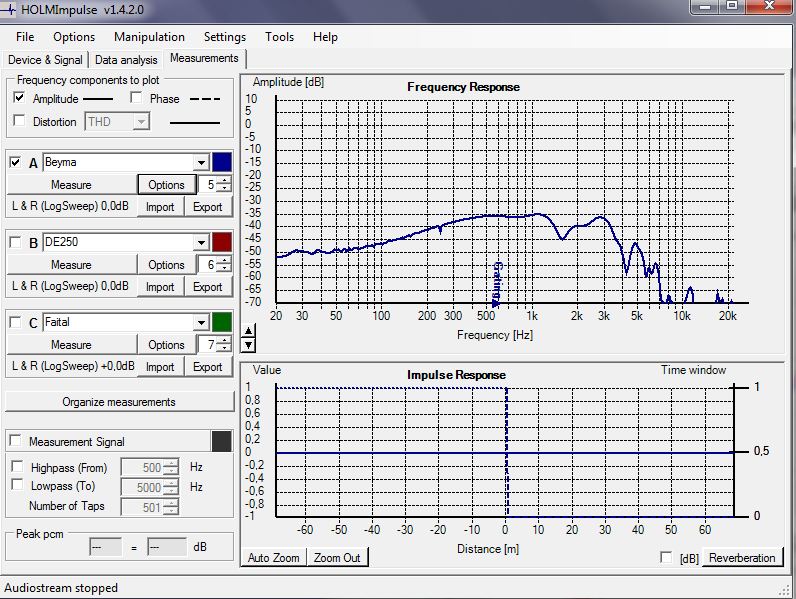Click Import for measurement B
The width and height of the screenshot is (796, 599).
[x=160, y=287]
